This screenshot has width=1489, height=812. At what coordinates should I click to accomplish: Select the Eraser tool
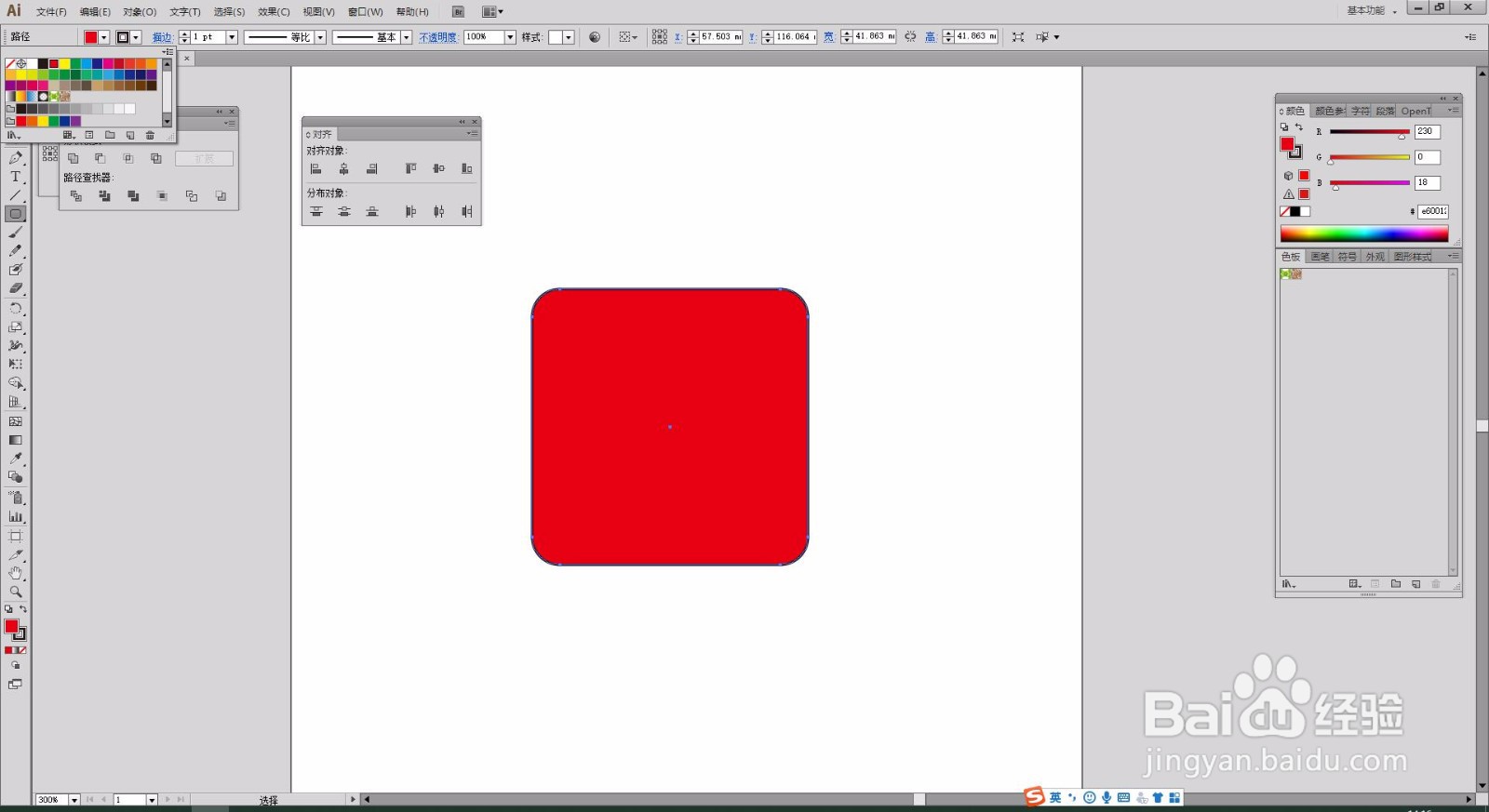click(x=16, y=288)
